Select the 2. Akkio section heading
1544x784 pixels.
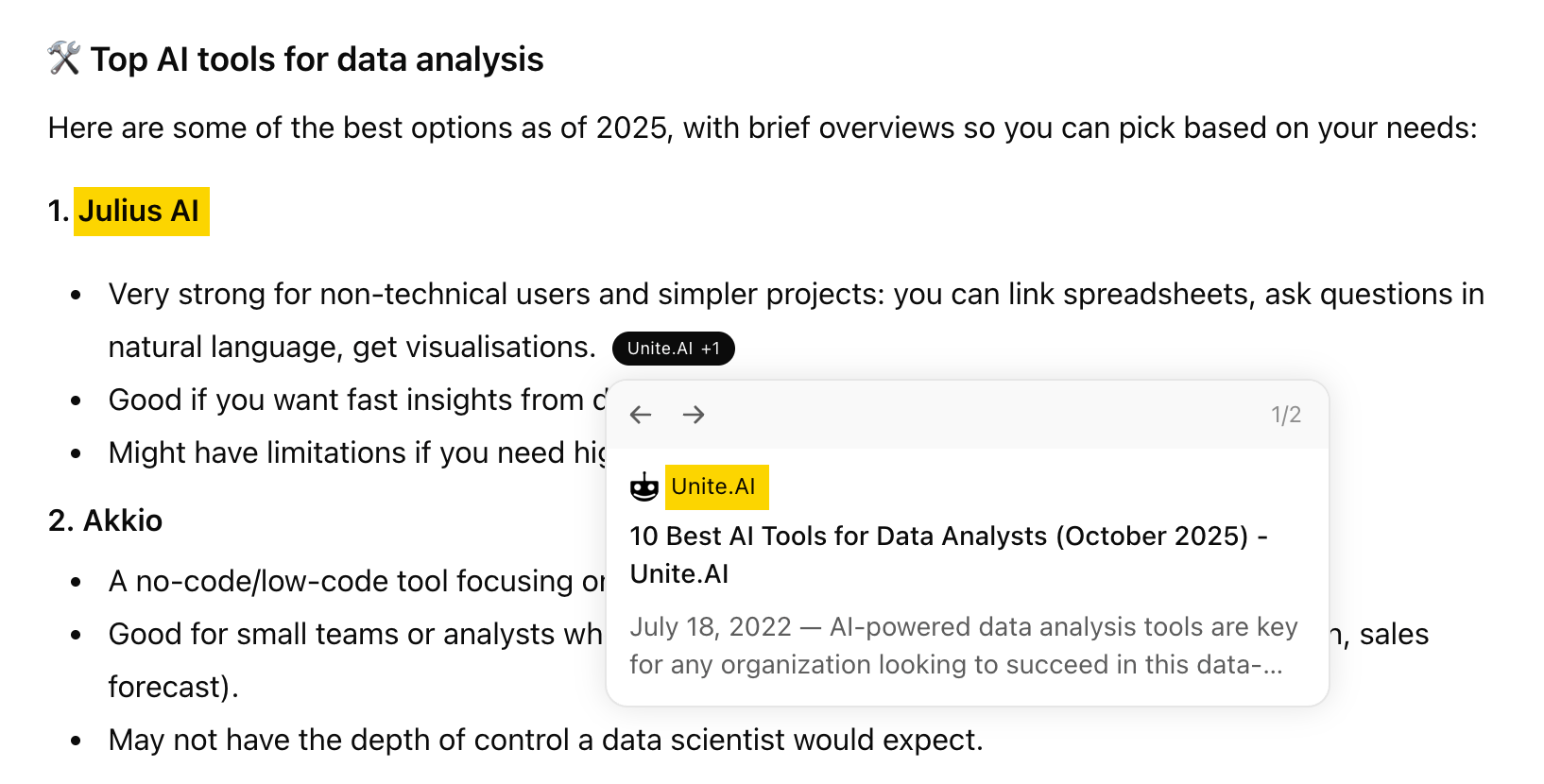[105, 520]
